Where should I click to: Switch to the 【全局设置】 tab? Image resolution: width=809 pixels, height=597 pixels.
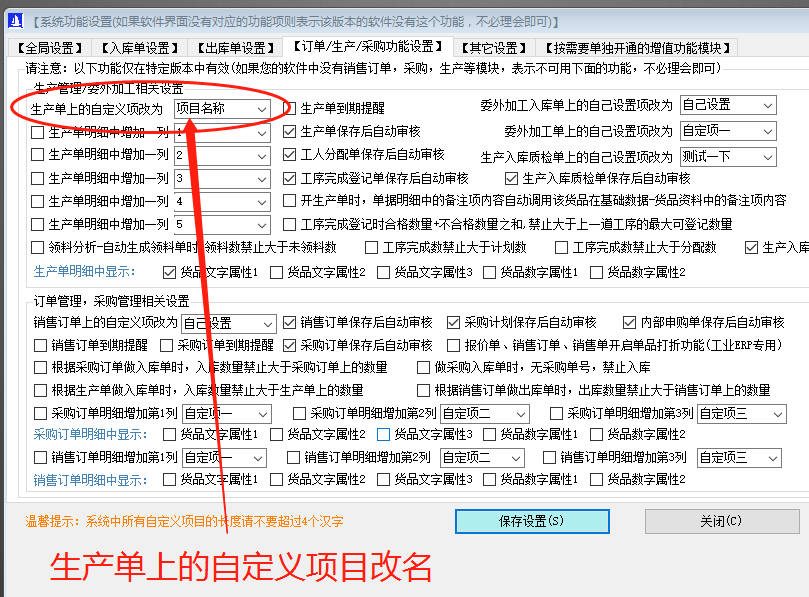pyautogui.click(x=47, y=47)
